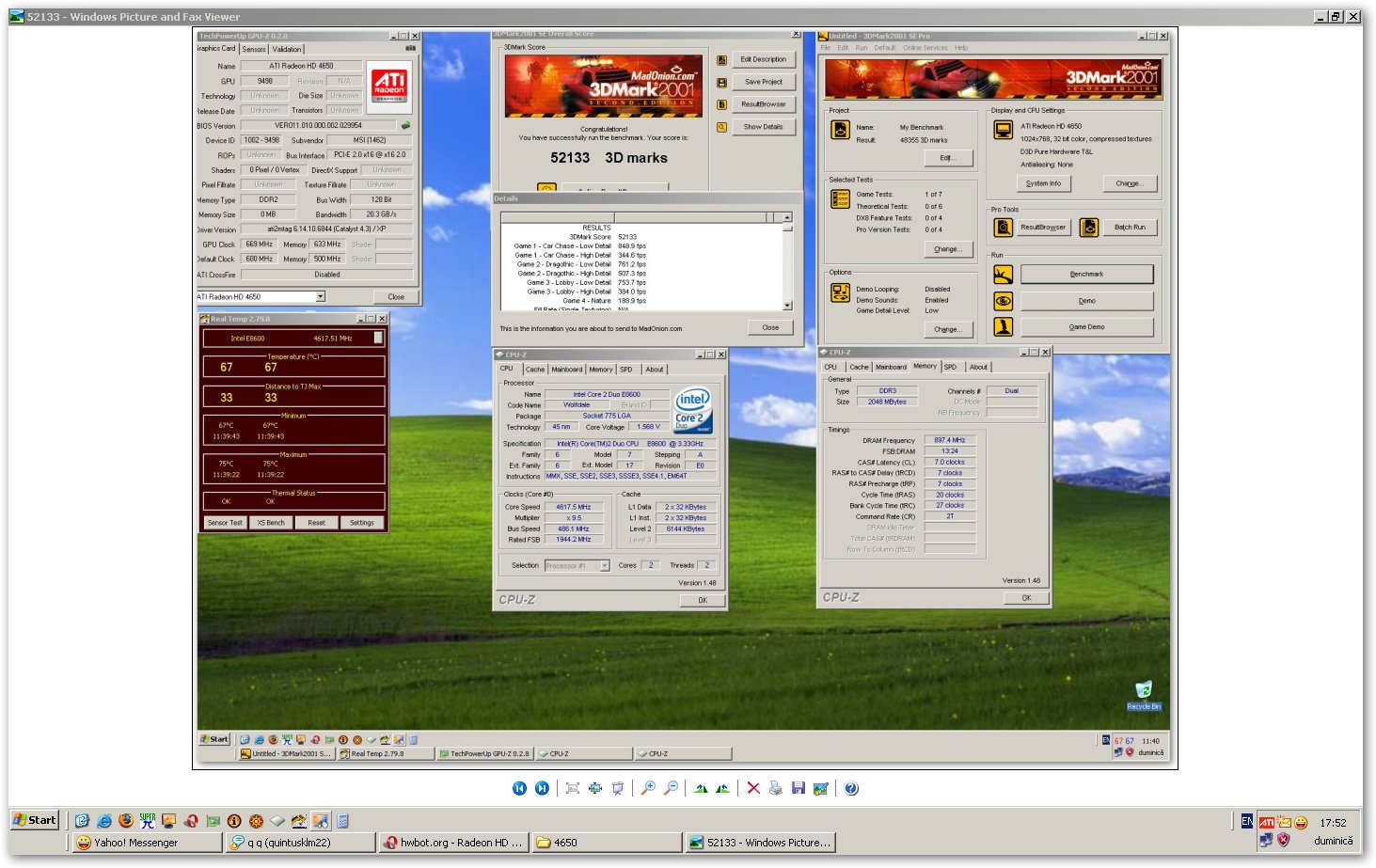This screenshot has height=868, width=1376.
Task: Click the Yahoo smiley tray icon
Action: click(1301, 822)
